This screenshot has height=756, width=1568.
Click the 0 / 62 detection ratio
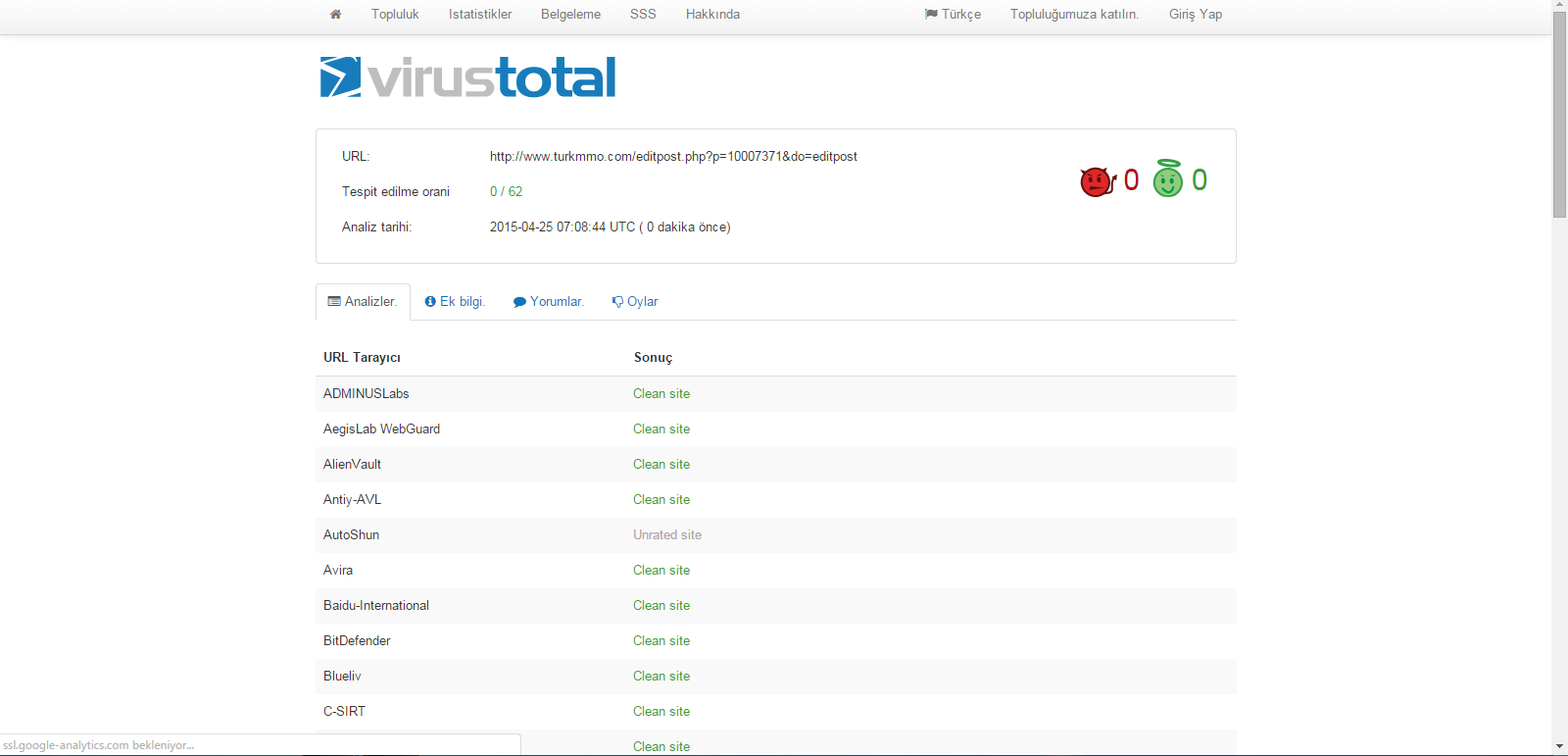coord(506,192)
